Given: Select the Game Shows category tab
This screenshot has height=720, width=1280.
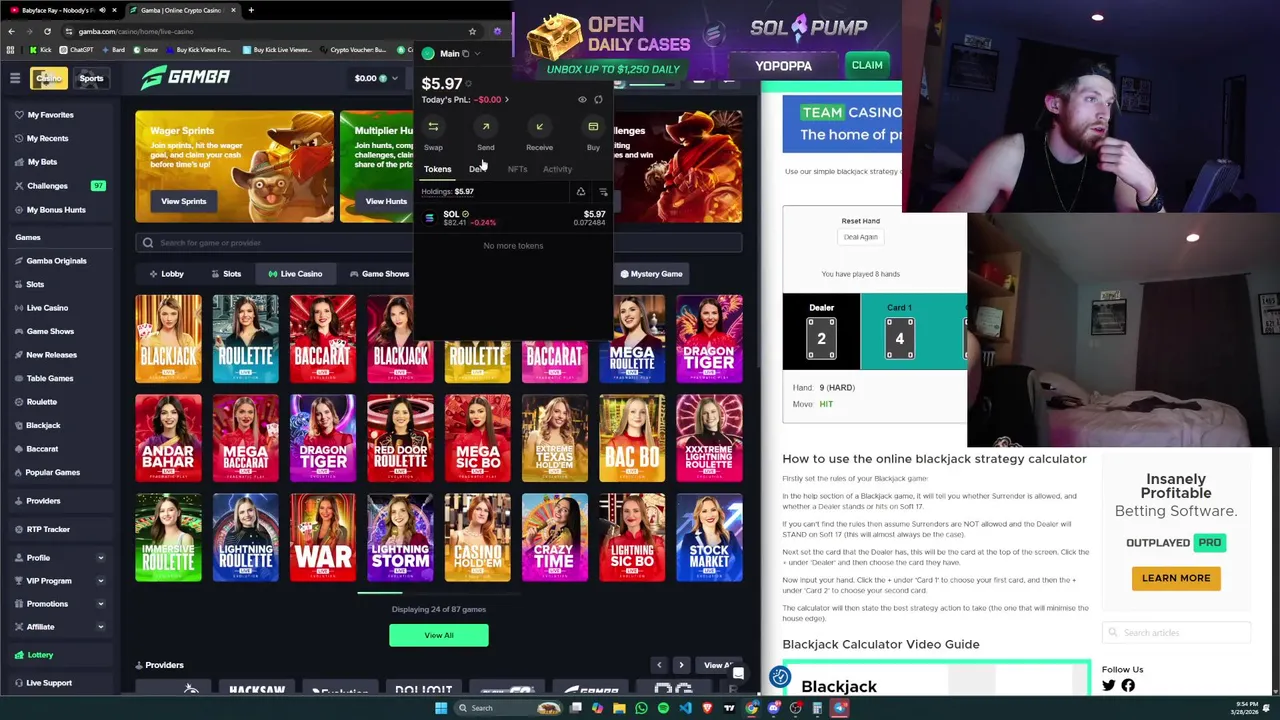Looking at the screenshot, I should [379, 274].
